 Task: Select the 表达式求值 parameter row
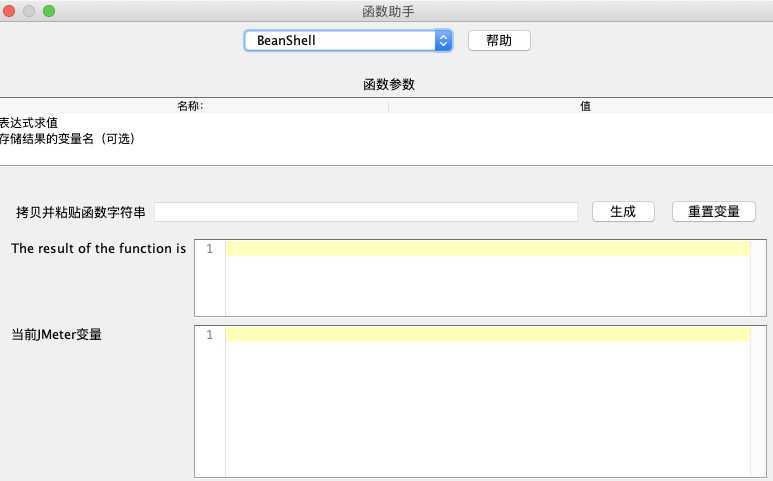386,123
